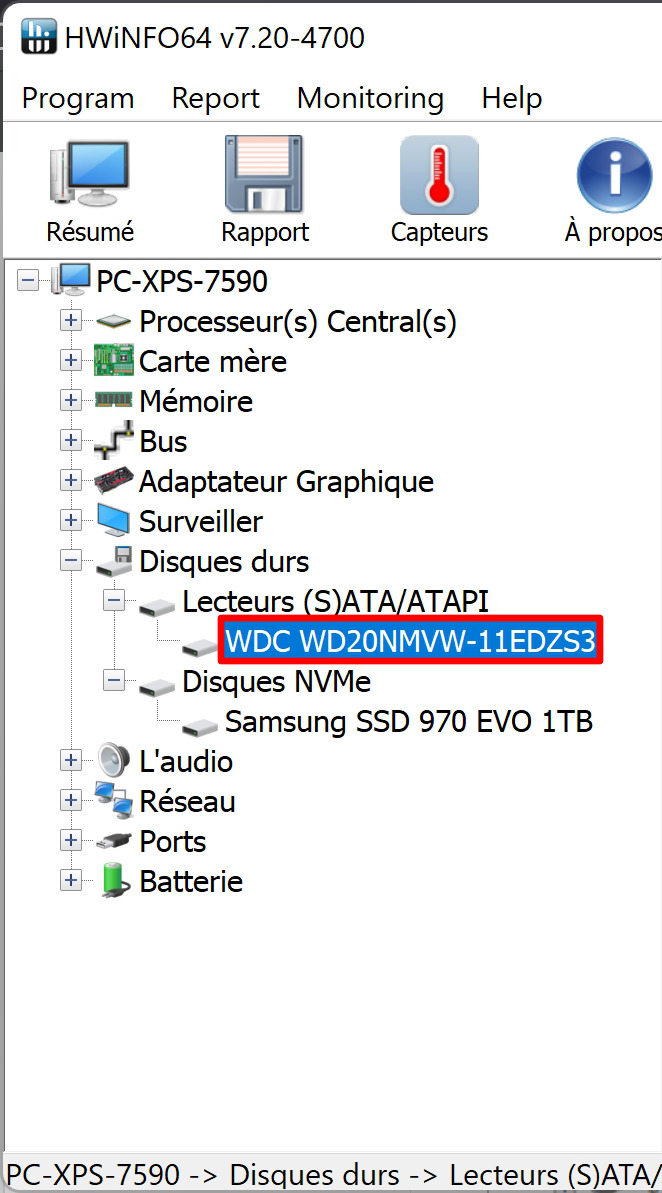
Task: Select the PC-XPS-7590 root label
Action: pos(182,282)
